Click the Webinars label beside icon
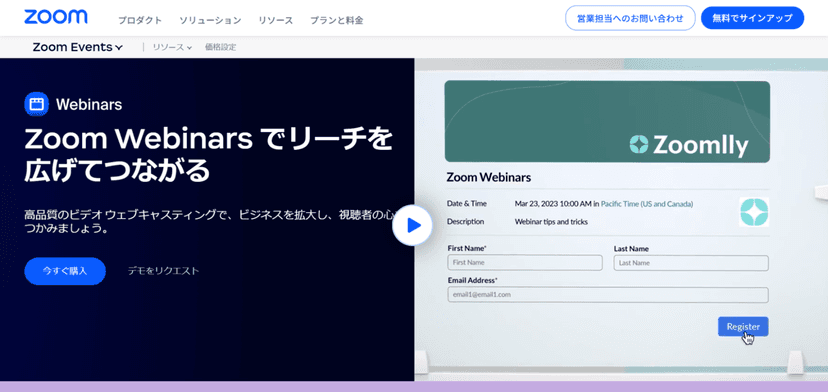Viewport: 828px width, 392px height. [x=89, y=105]
